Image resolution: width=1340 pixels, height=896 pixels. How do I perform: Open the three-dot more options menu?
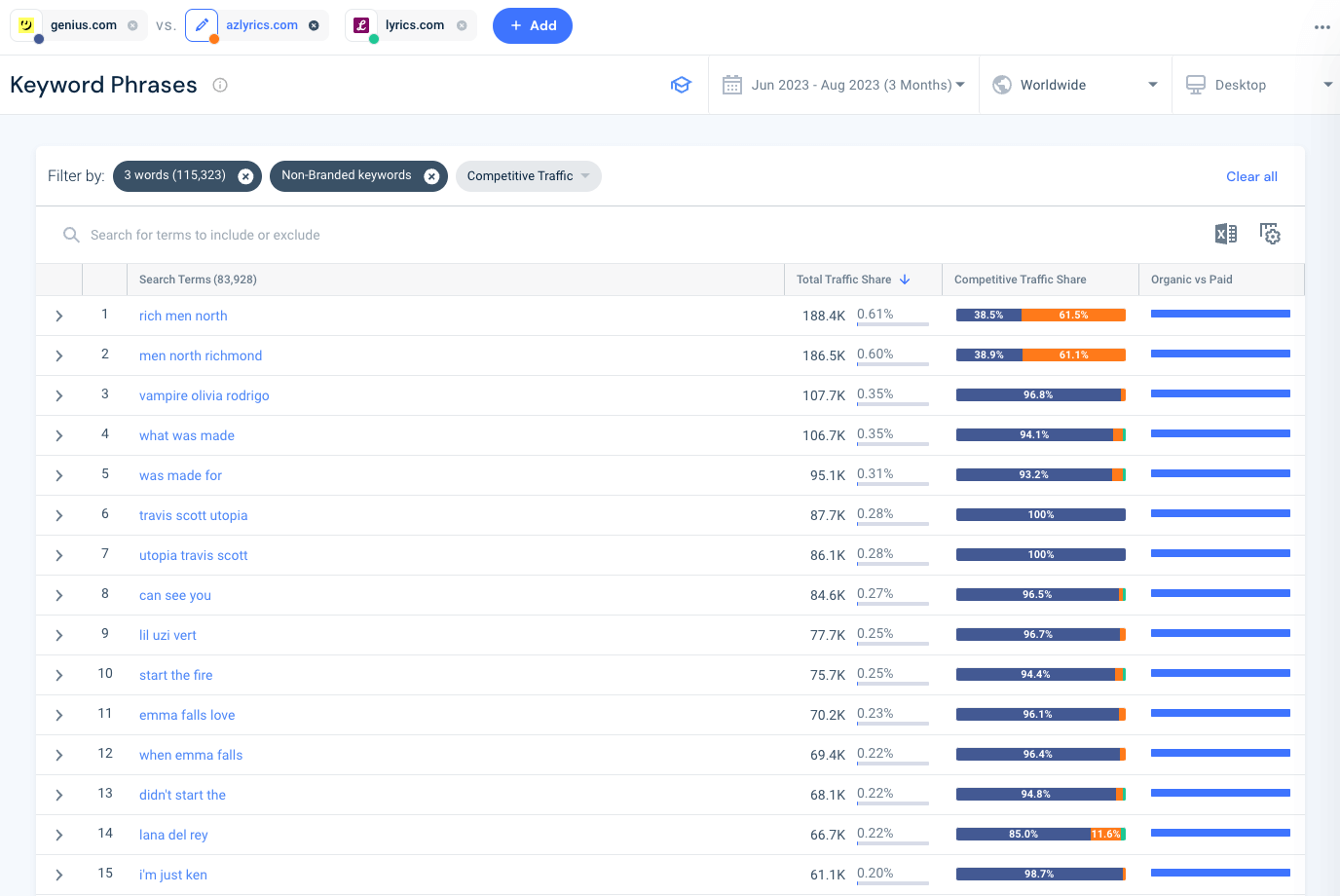click(1321, 27)
